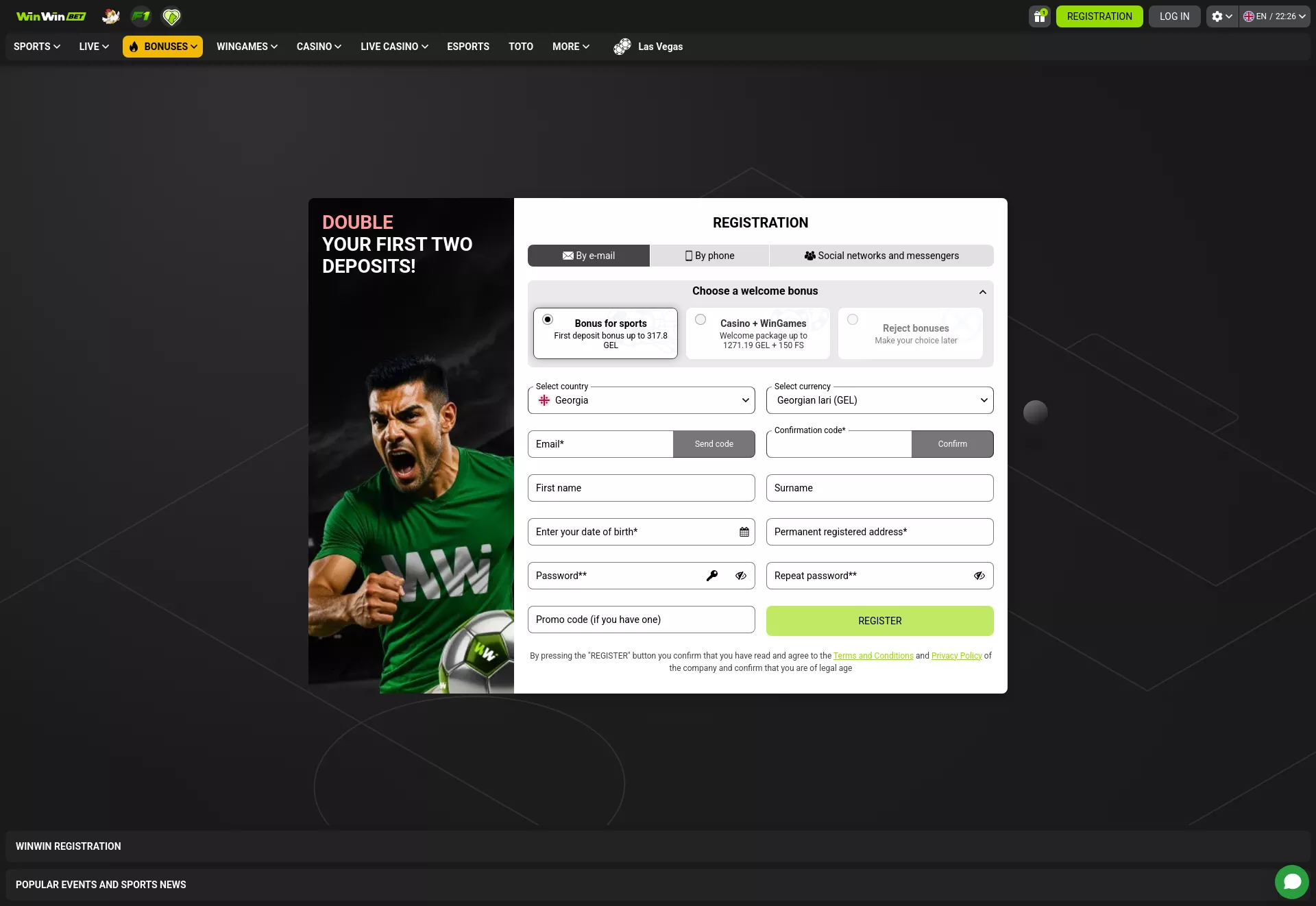The image size is (1316, 906).
Task: Click the green heart shield icon
Action: (x=171, y=16)
